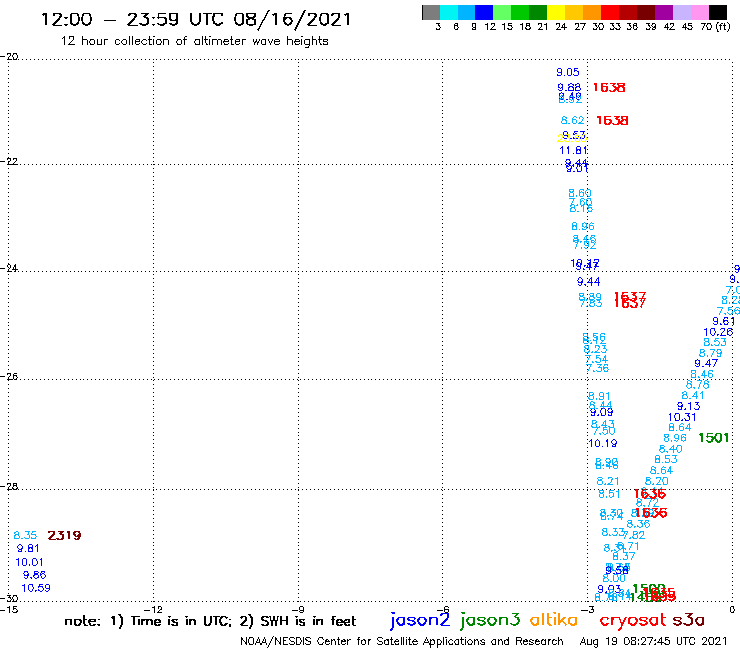Click the wave height value 10.01

(x=29, y=562)
